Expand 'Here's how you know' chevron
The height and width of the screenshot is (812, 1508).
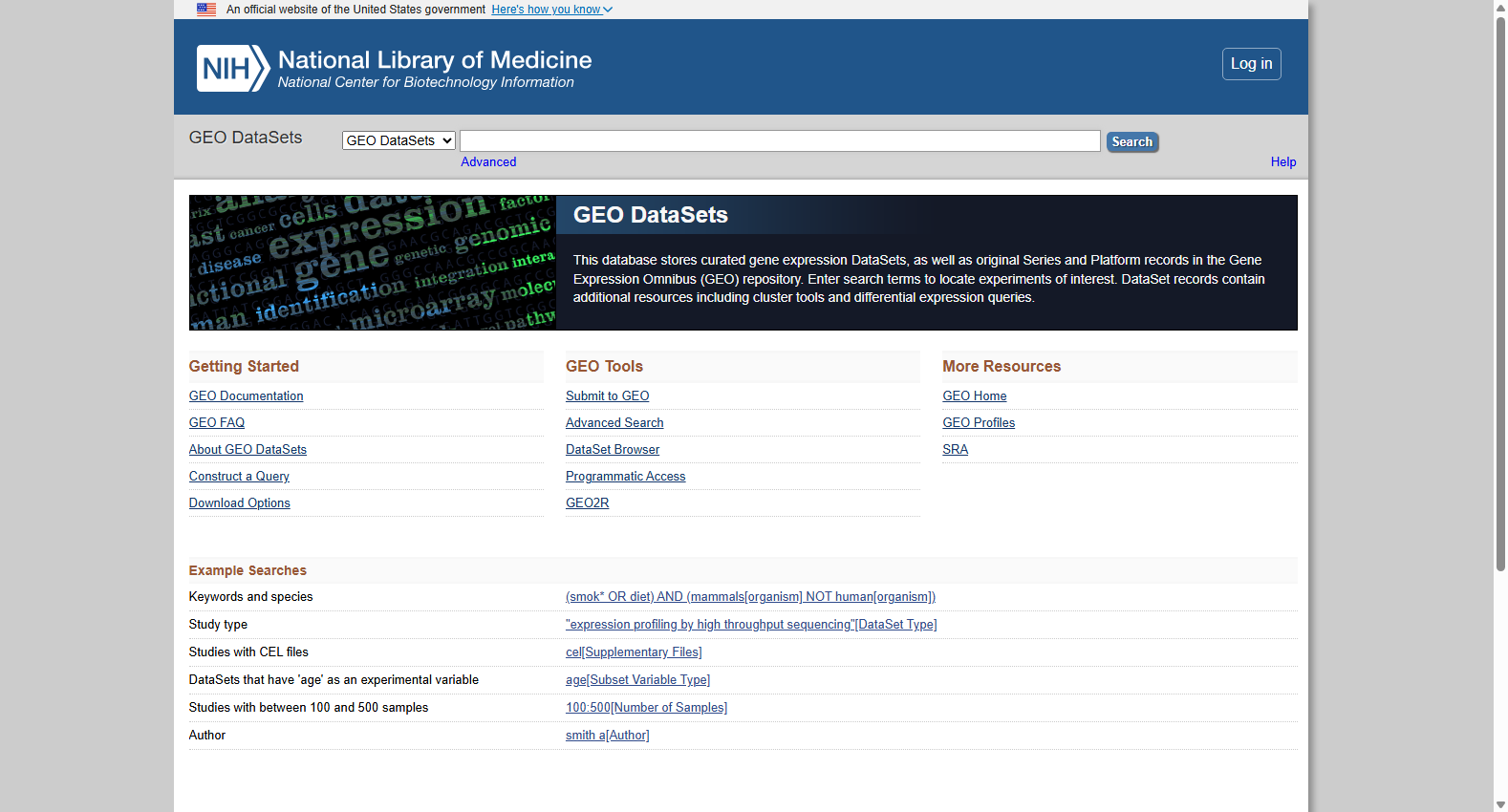(608, 10)
